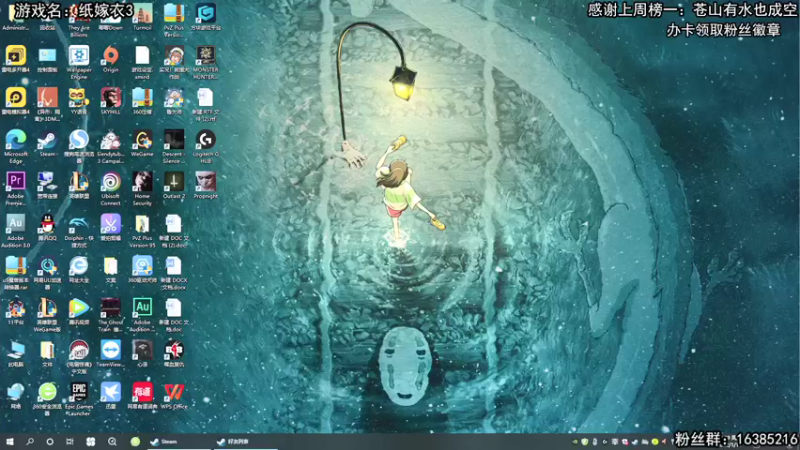Viewport: 800px width, 450px height.
Task: Switch to the Steam taskbar window
Action: [x=178, y=441]
